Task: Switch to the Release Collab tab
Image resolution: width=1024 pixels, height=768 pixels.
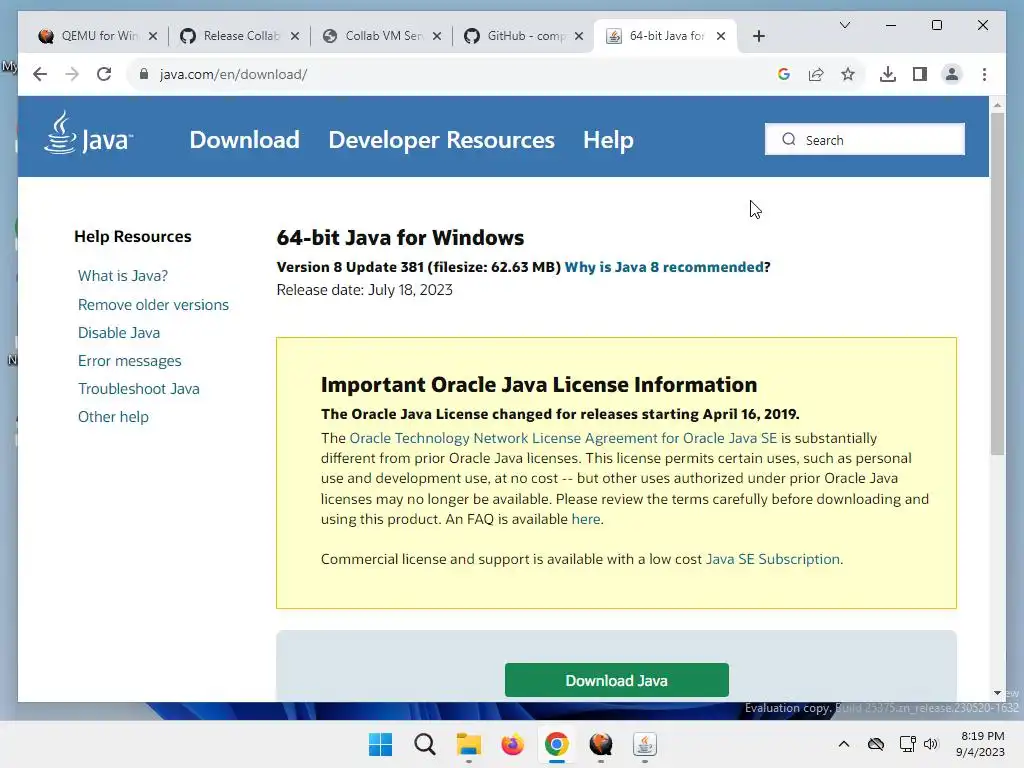Action: pos(240,36)
